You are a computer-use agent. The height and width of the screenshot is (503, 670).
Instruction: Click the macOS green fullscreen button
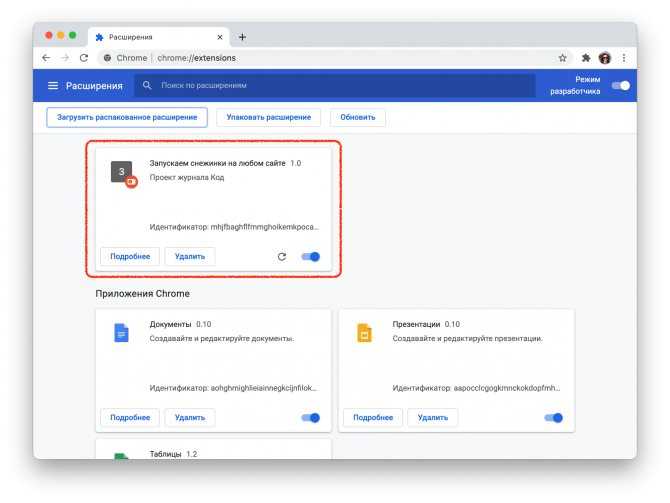(x=73, y=35)
